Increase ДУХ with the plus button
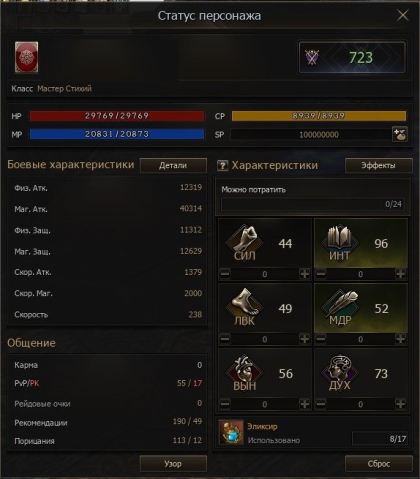 (x=400, y=404)
